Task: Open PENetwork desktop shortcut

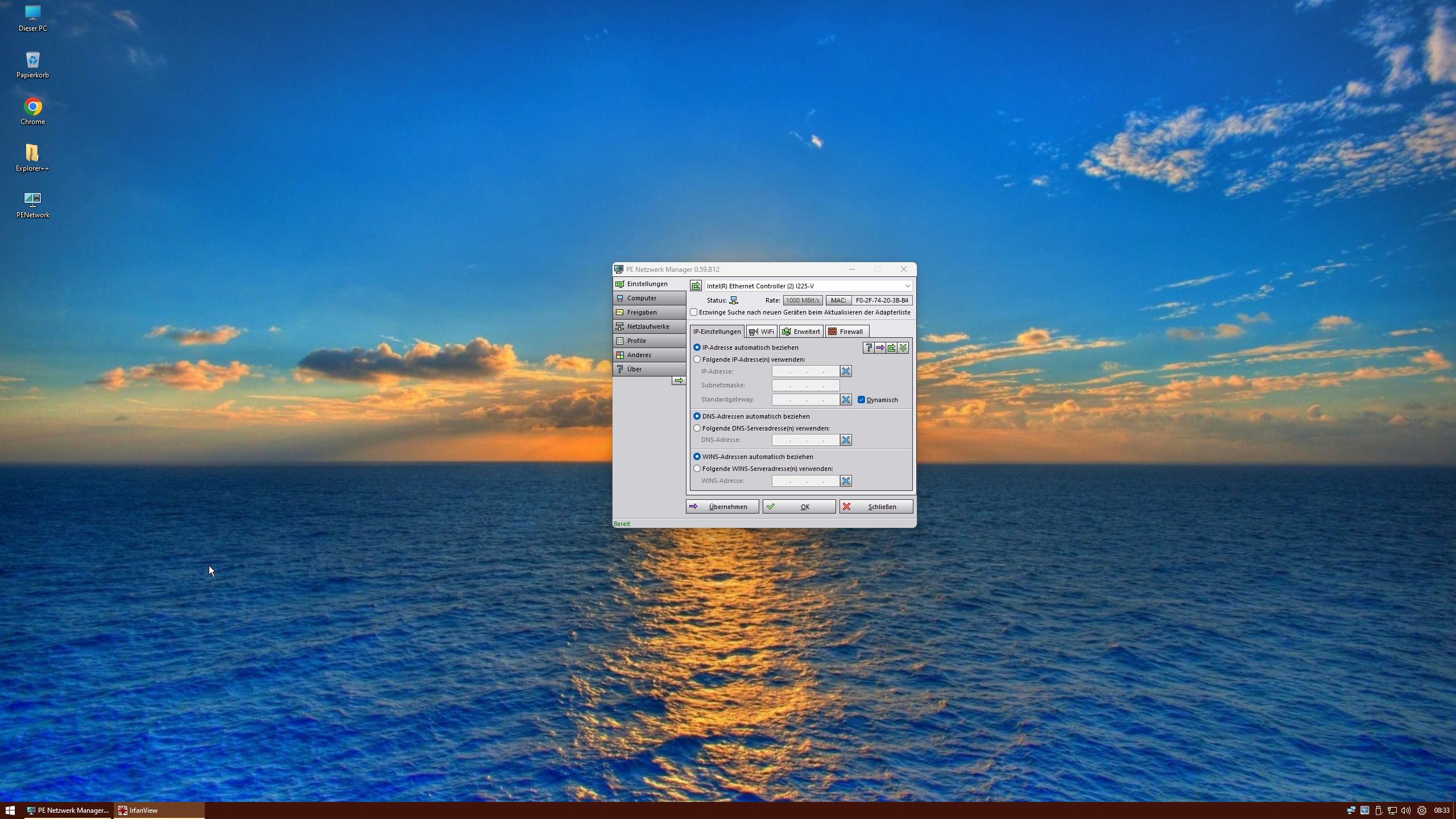Action: (x=32, y=204)
